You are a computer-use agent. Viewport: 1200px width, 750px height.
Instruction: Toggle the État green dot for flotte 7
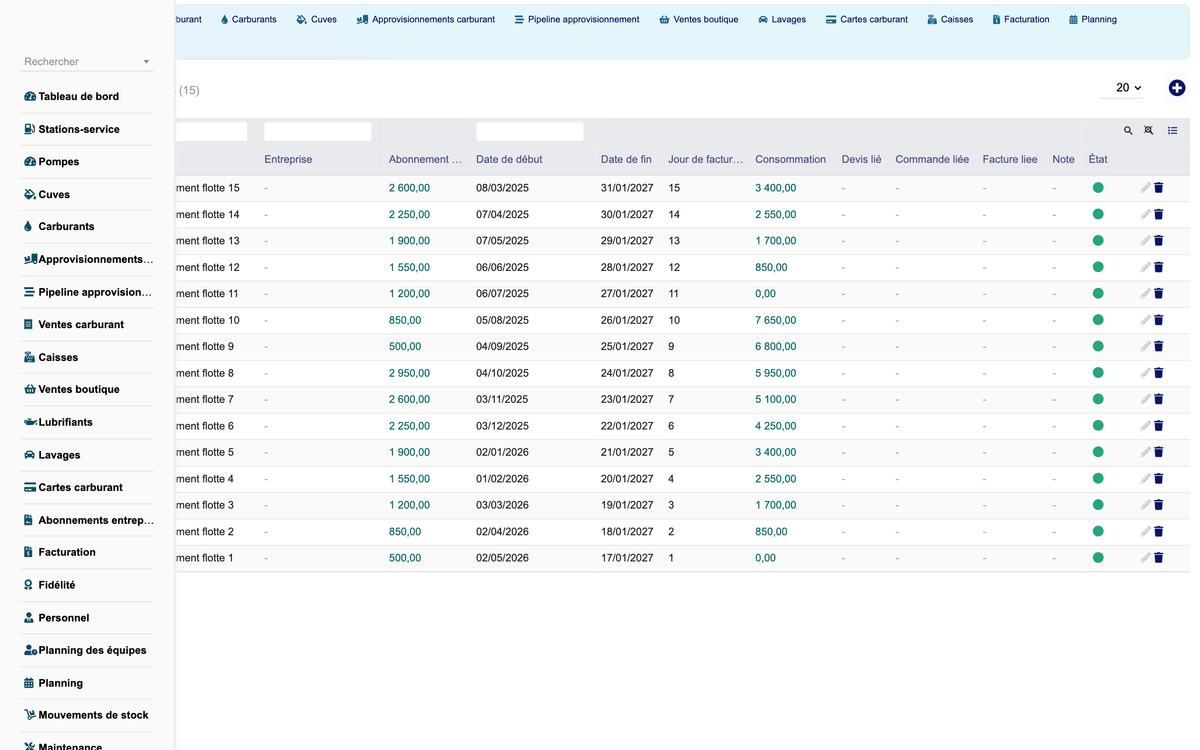point(1098,399)
